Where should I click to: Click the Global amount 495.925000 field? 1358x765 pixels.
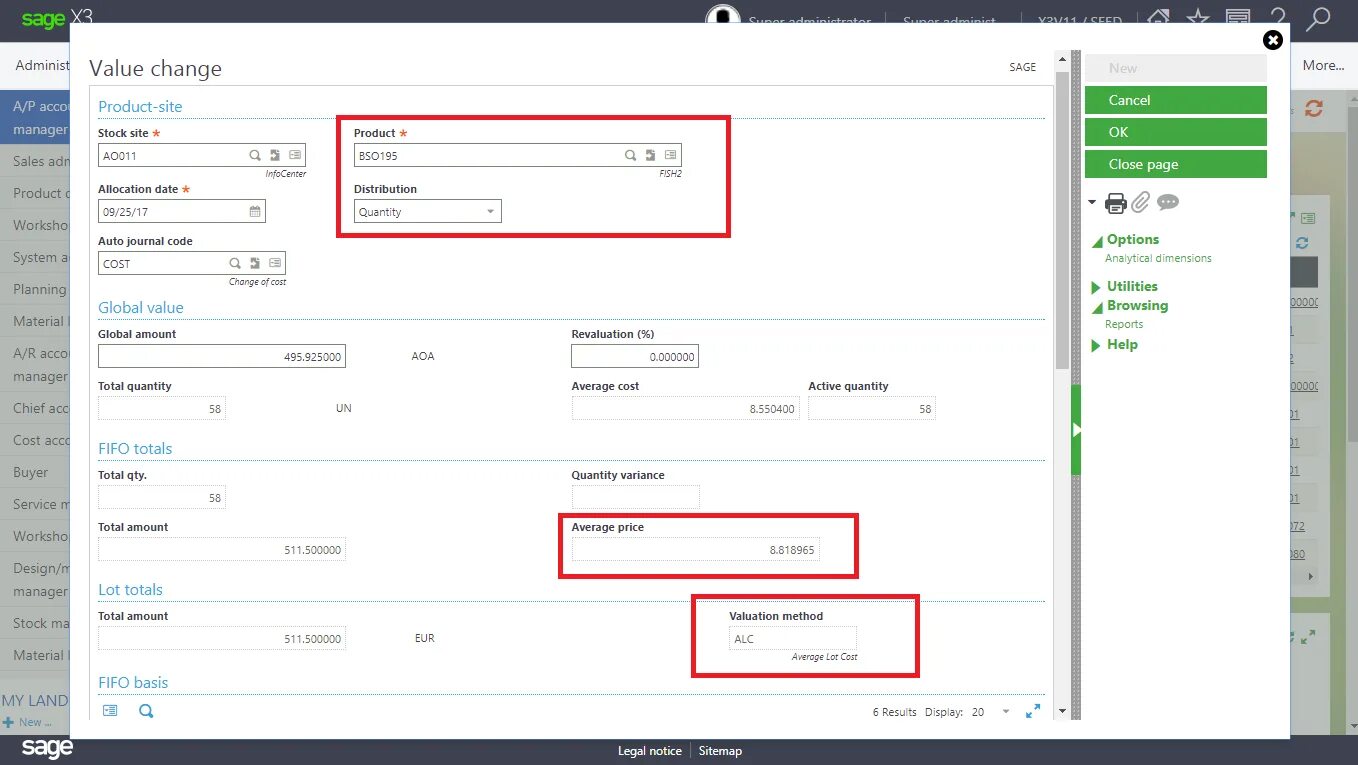coord(222,356)
